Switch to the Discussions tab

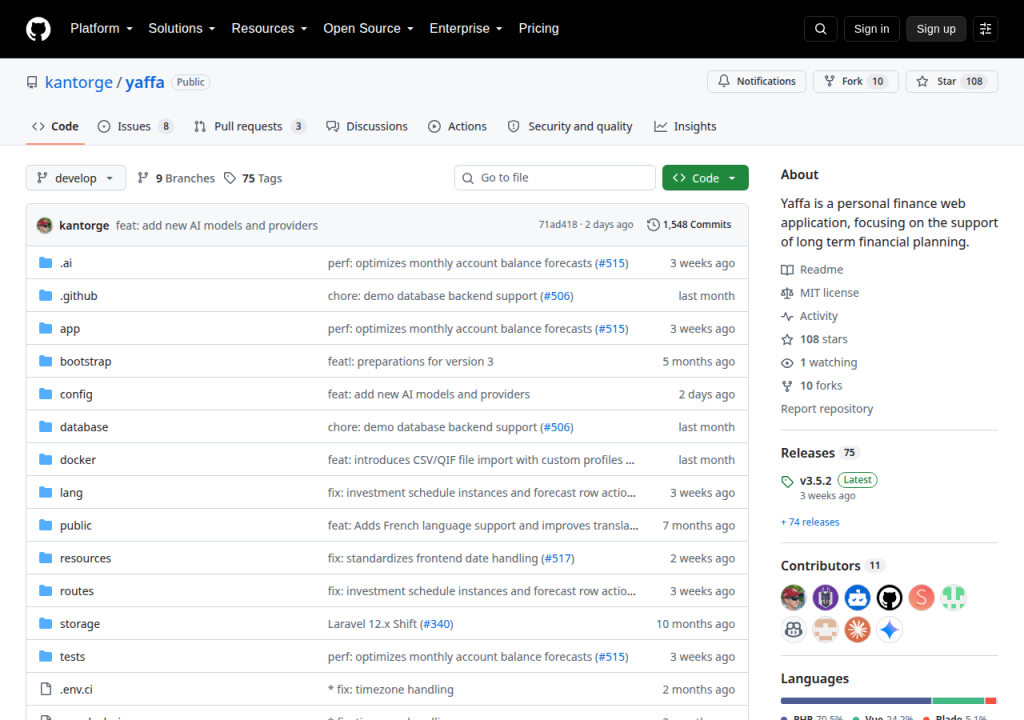pos(367,127)
